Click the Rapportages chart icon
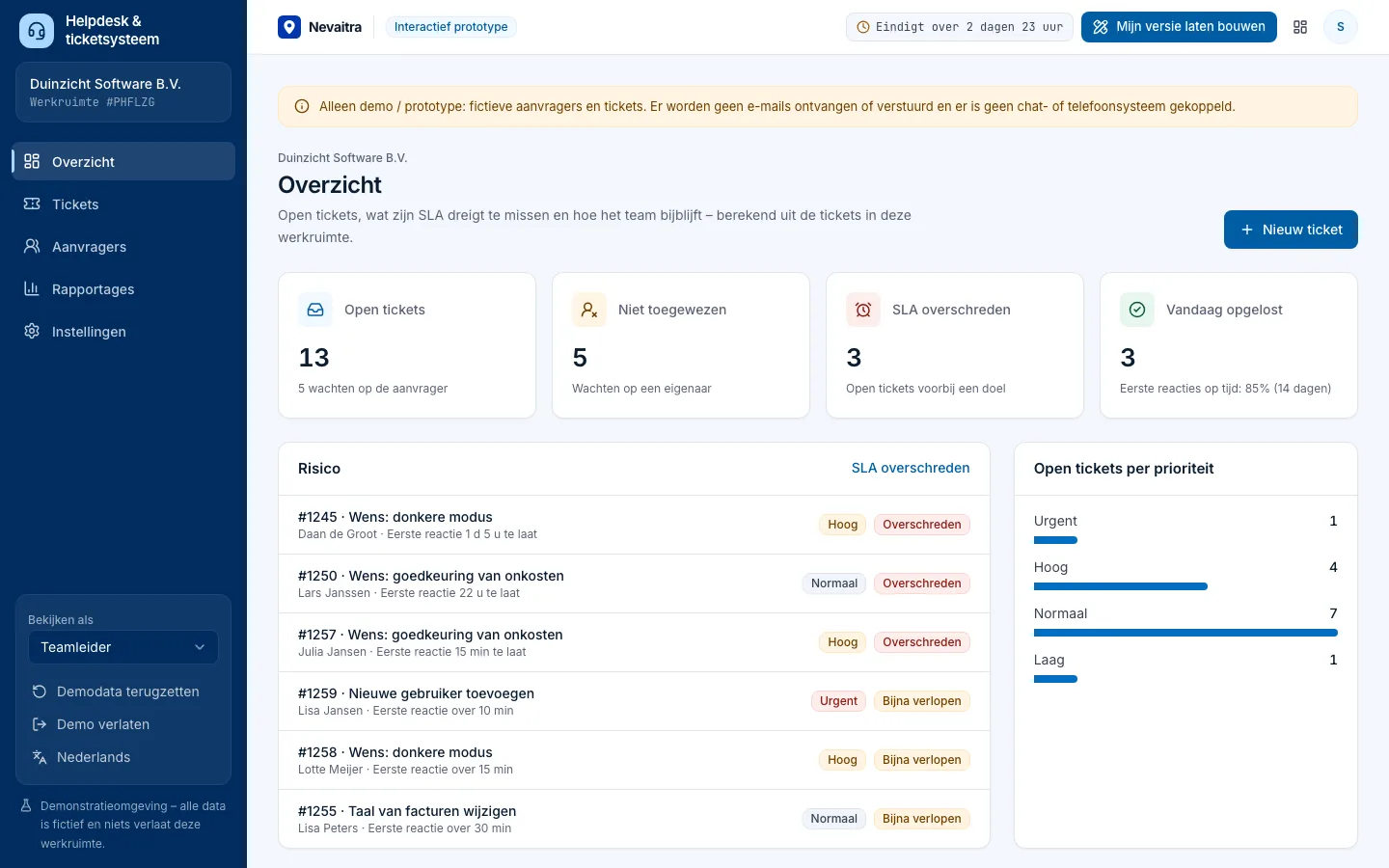 click(x=32, y=288)
